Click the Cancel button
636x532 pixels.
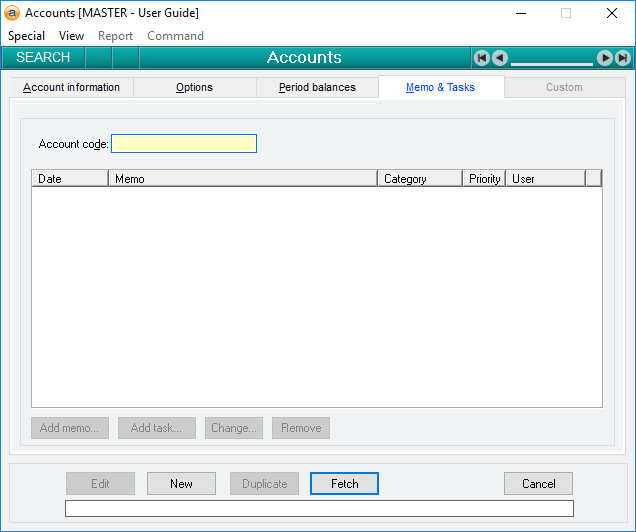tap(538, 484)
